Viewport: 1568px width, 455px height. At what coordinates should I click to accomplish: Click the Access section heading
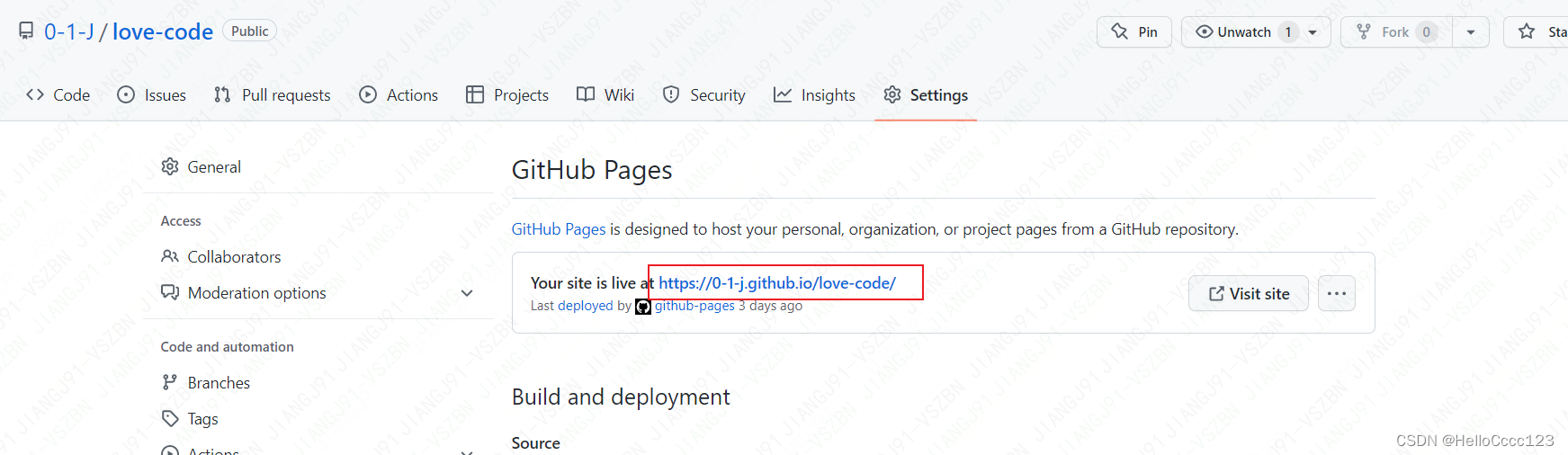pos(181,220)
